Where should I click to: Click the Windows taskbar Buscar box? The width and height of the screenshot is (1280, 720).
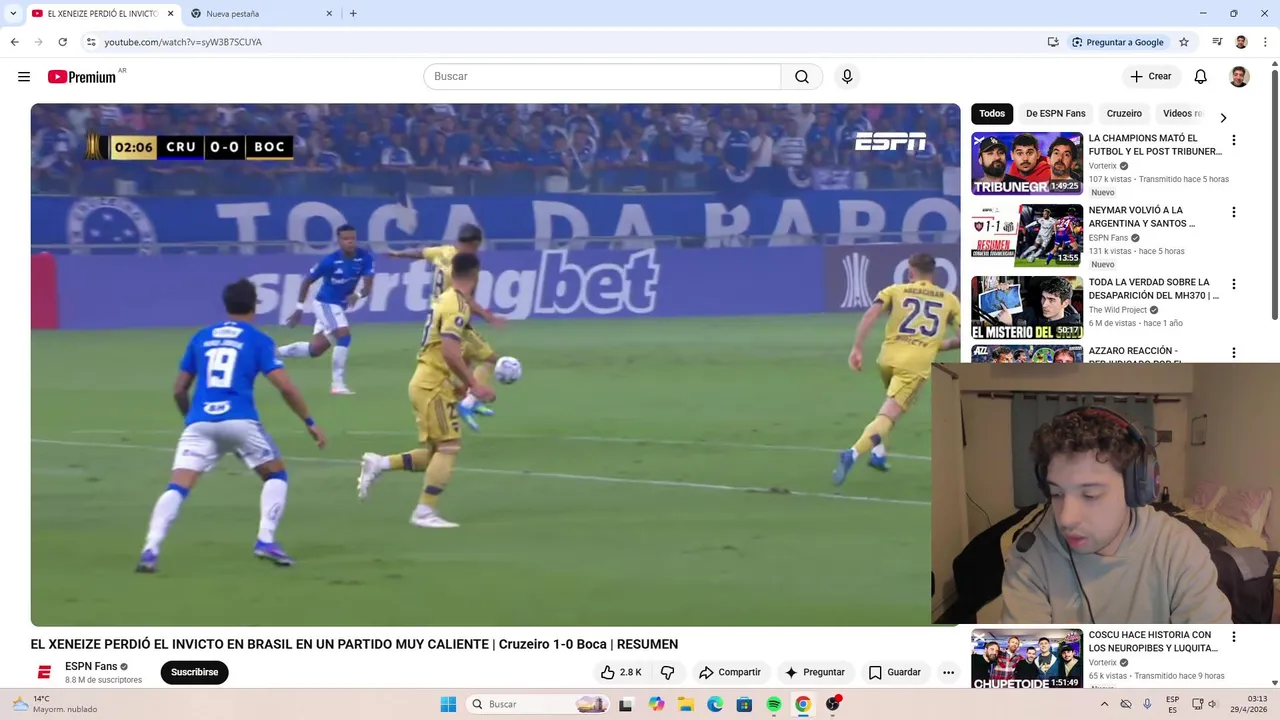click(538, 704)
